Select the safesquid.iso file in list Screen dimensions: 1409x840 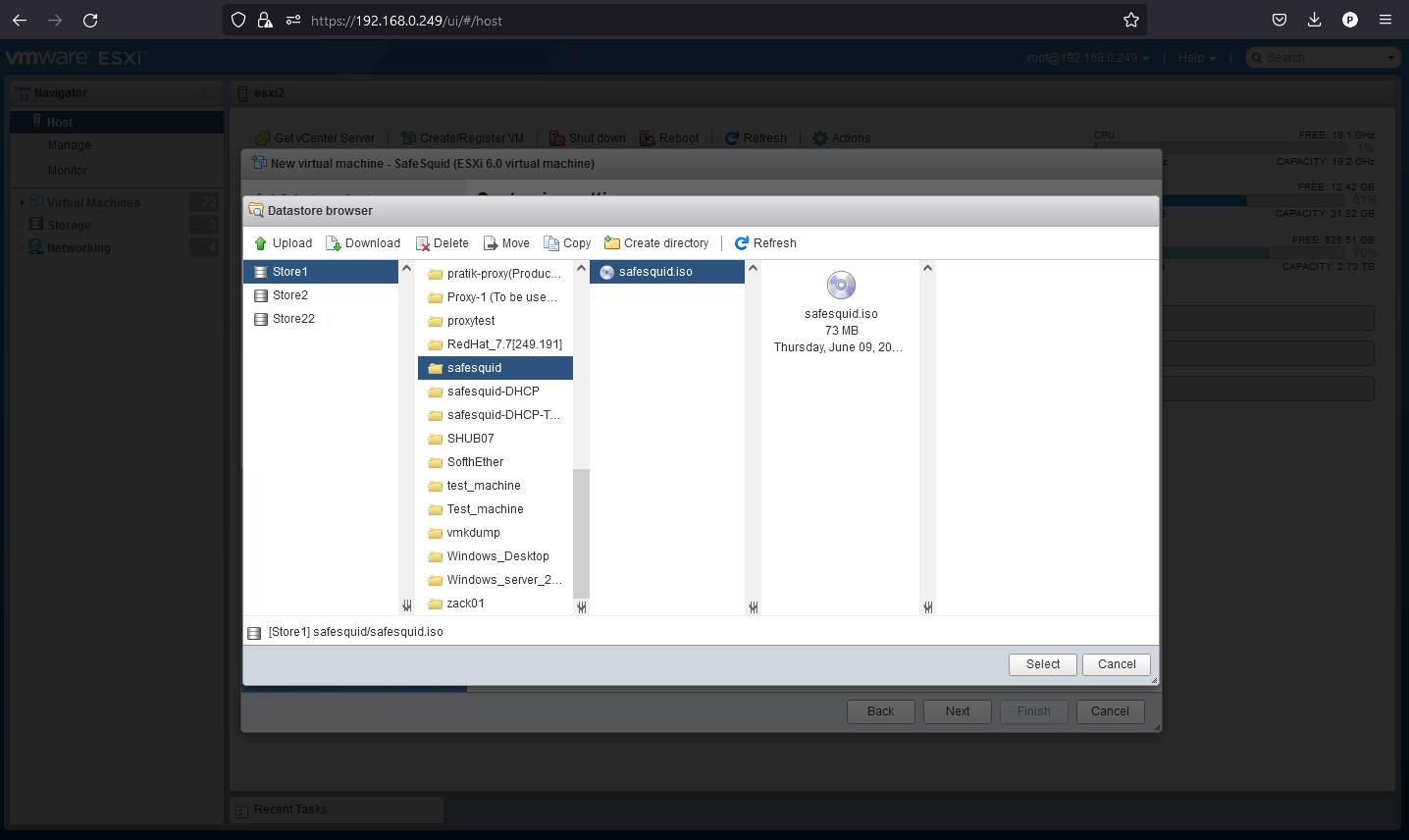667,272
